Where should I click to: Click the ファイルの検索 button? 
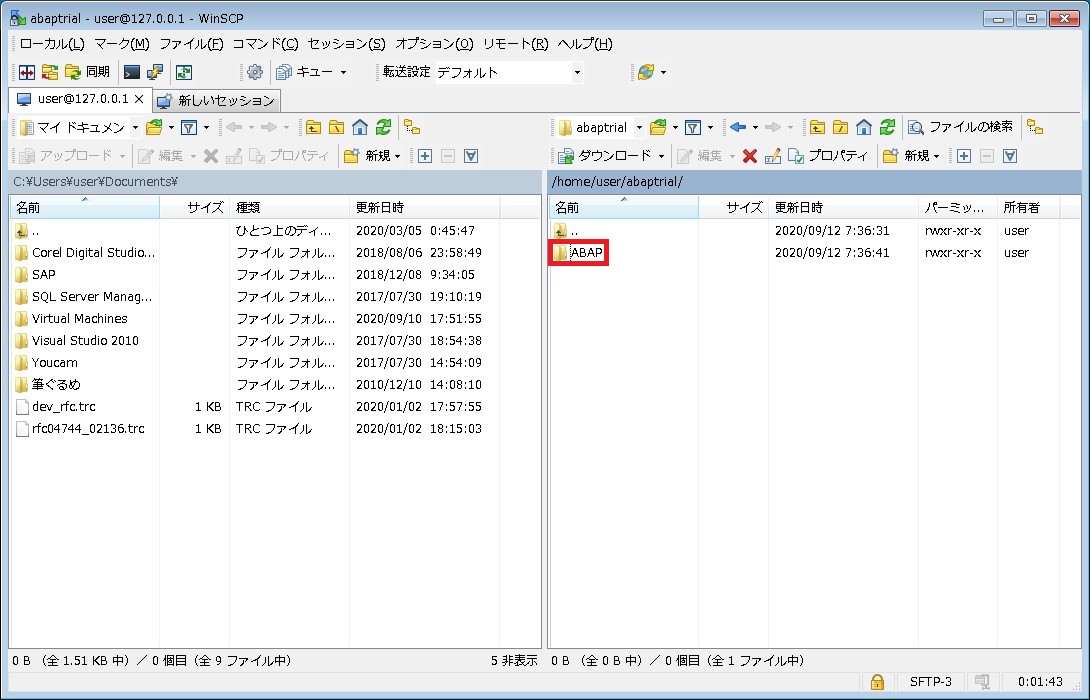(x=960, y=127)
